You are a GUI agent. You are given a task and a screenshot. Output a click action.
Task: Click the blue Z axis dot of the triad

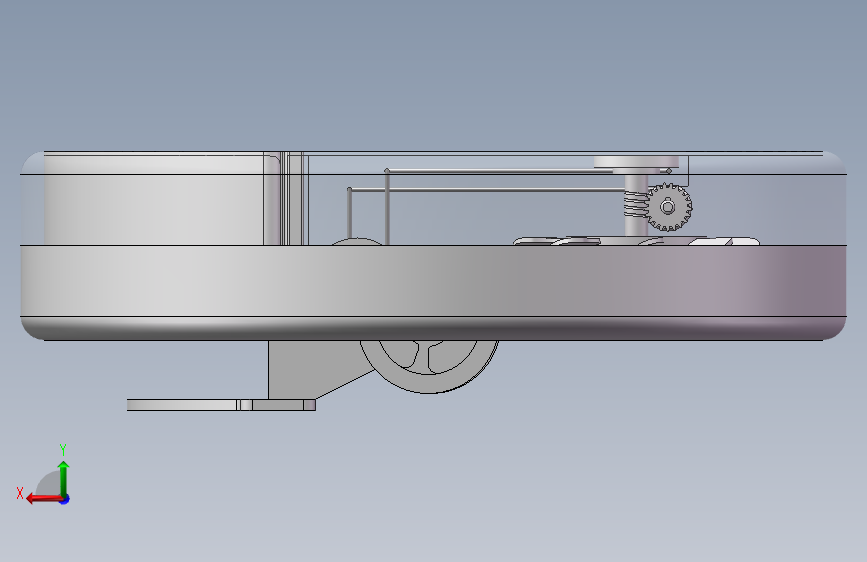[65, 499]
